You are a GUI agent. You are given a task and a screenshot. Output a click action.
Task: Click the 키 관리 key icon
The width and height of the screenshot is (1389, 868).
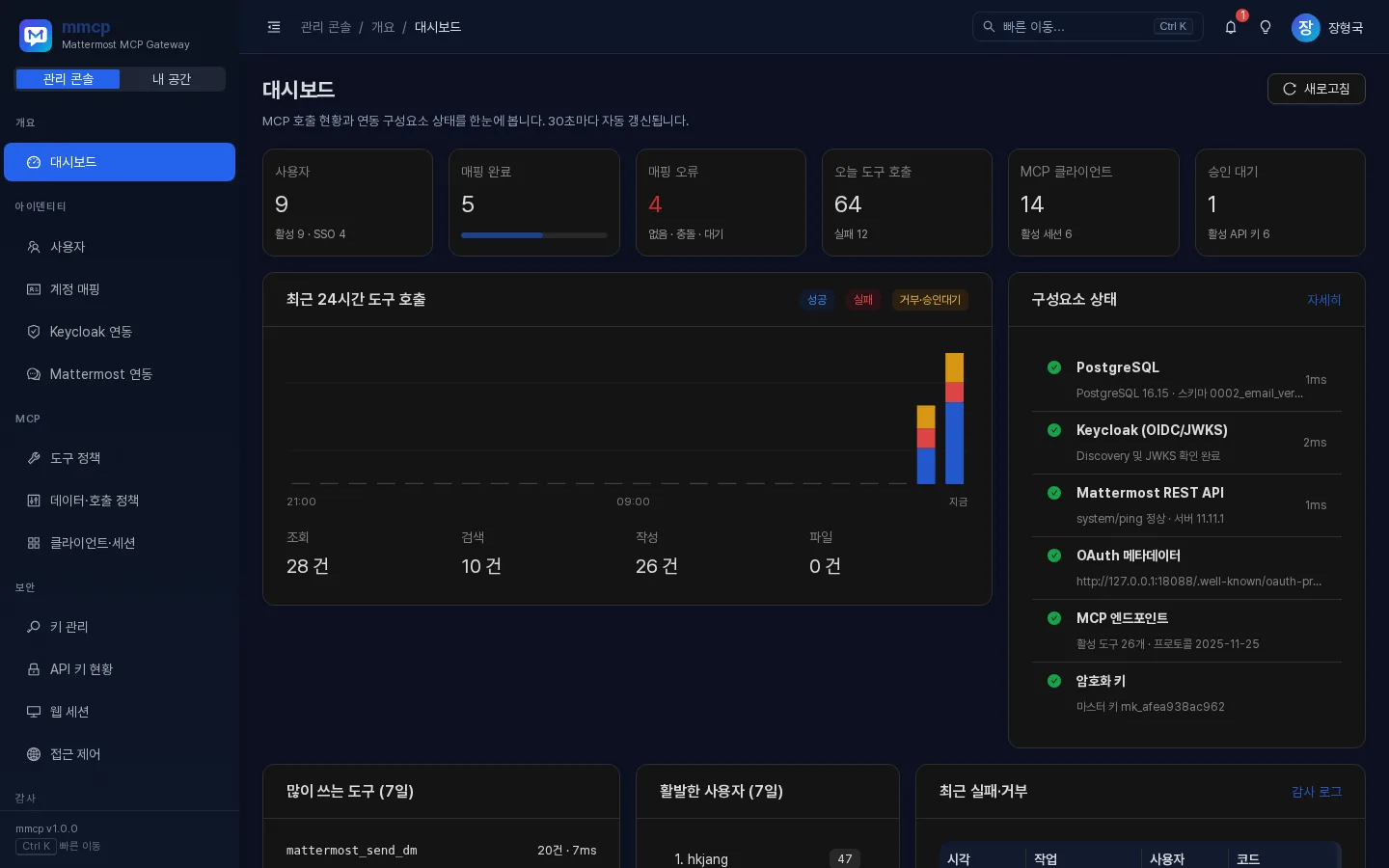click(34, 627)
